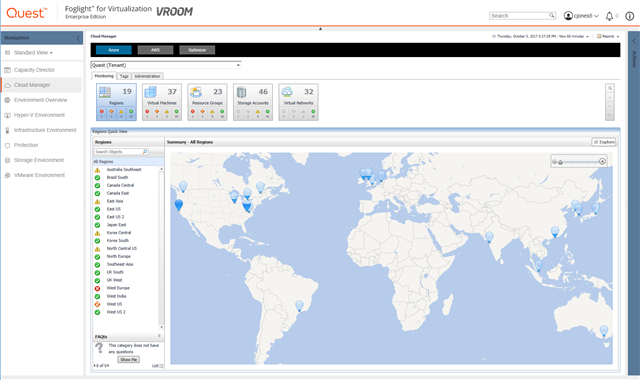Viewport: 640px width, 380px height.
Task: Select the Regions summary tile
Action: click(x=116, y=102)
